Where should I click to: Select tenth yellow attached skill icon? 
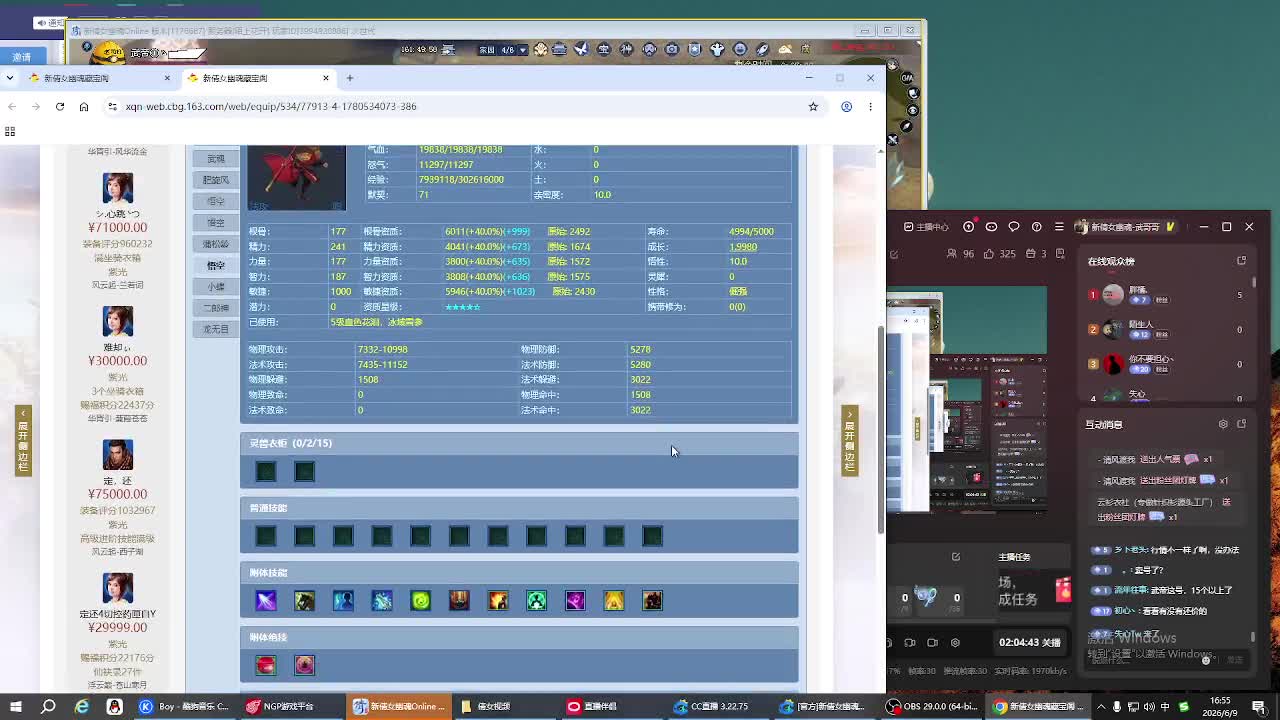[x=614, y=600]
